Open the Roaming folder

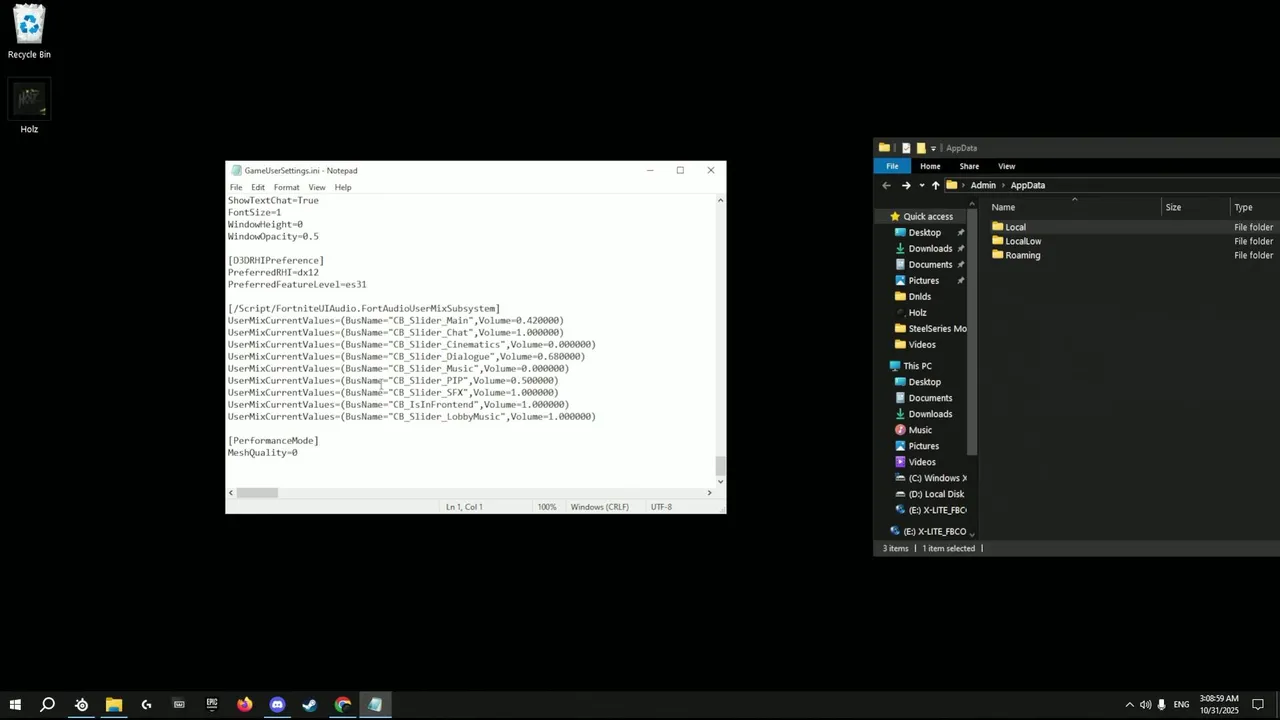coord(1022,255)
